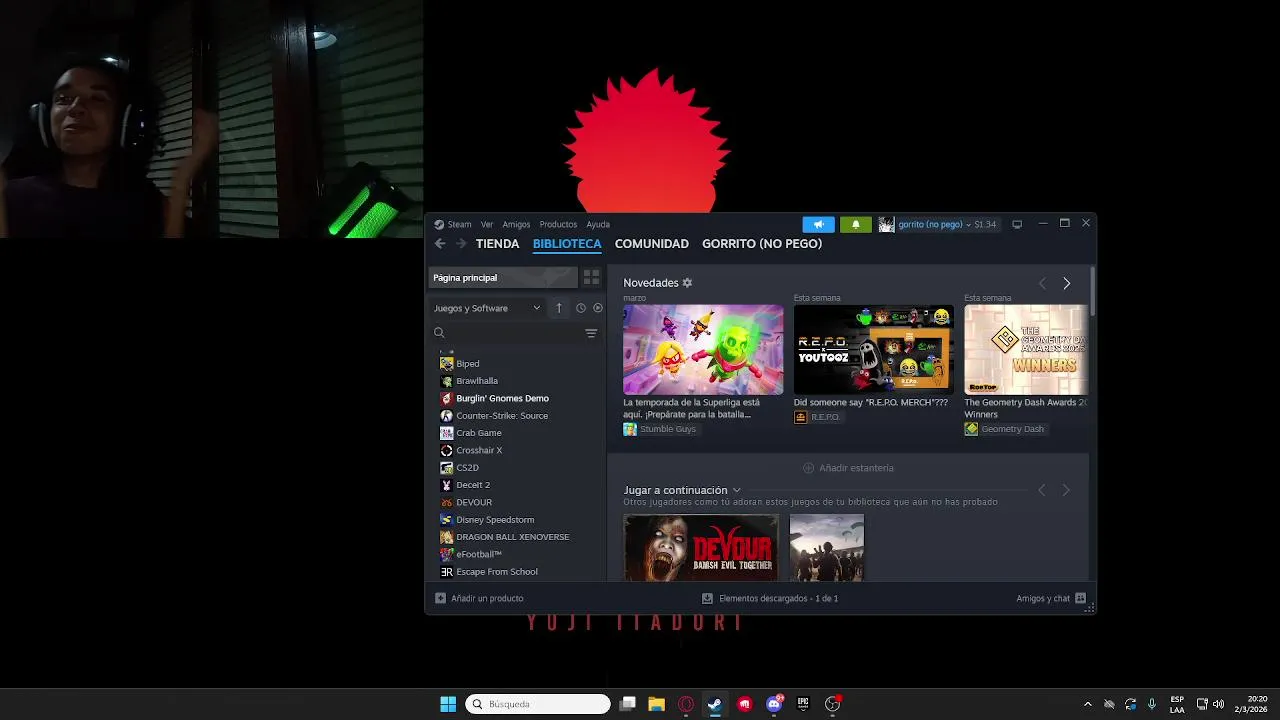This screenshot has height=720, width=1280.
Task: Open GORRITO (NO PEGO) profile tab
Action: click(762, 244)
